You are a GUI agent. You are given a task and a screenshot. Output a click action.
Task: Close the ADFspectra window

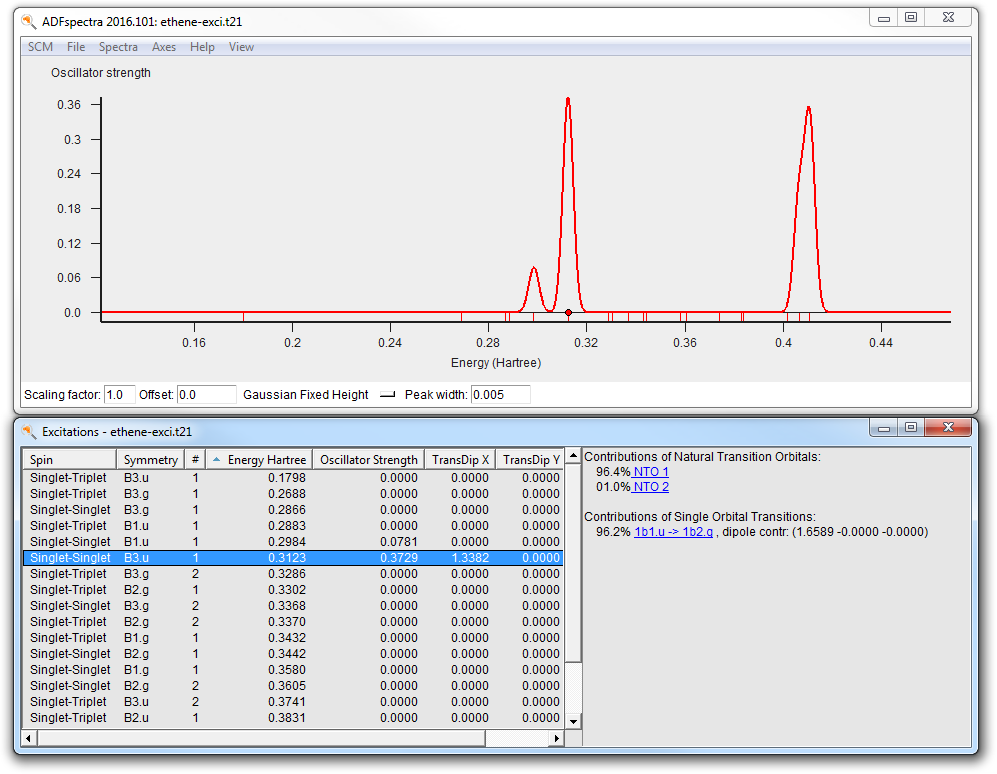pos(948,18)
